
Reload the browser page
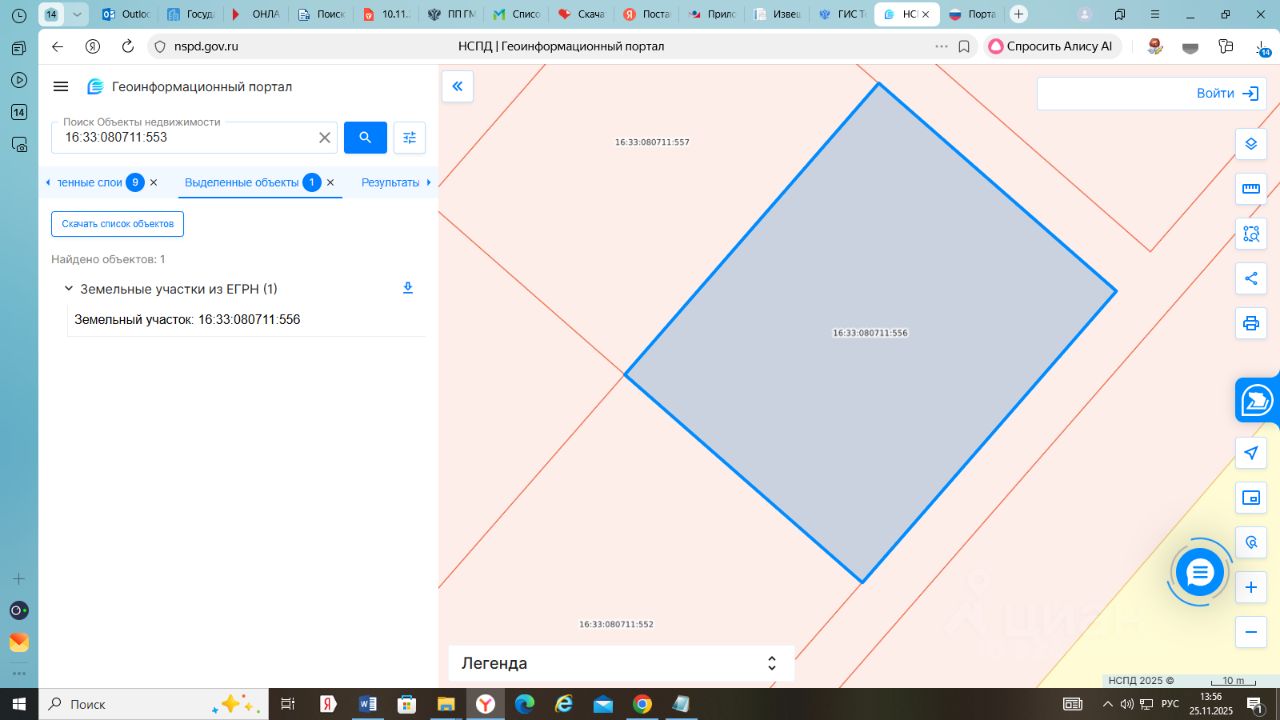coord(127,46)
